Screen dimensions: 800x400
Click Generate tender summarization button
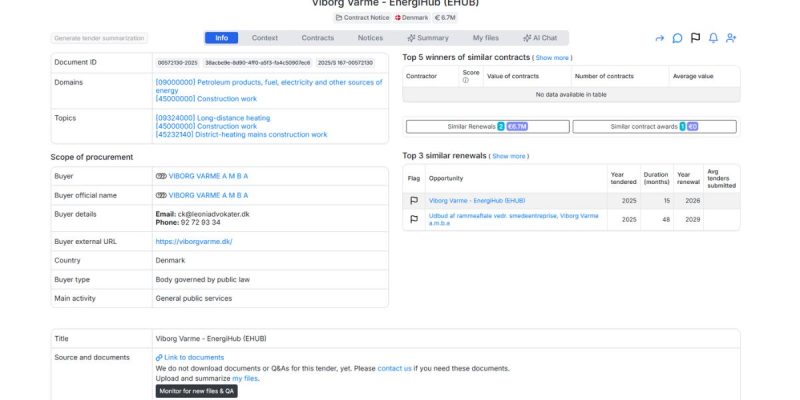(99, 38)
